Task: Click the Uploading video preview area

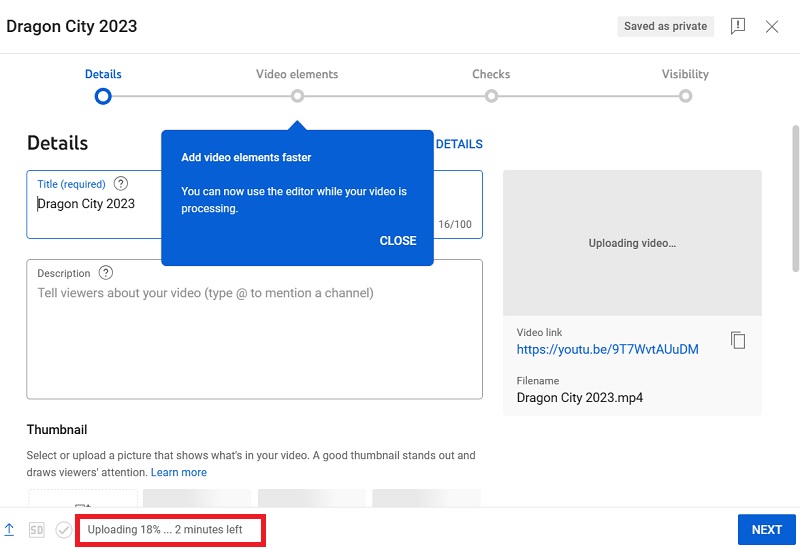Action: coord(632,243)
